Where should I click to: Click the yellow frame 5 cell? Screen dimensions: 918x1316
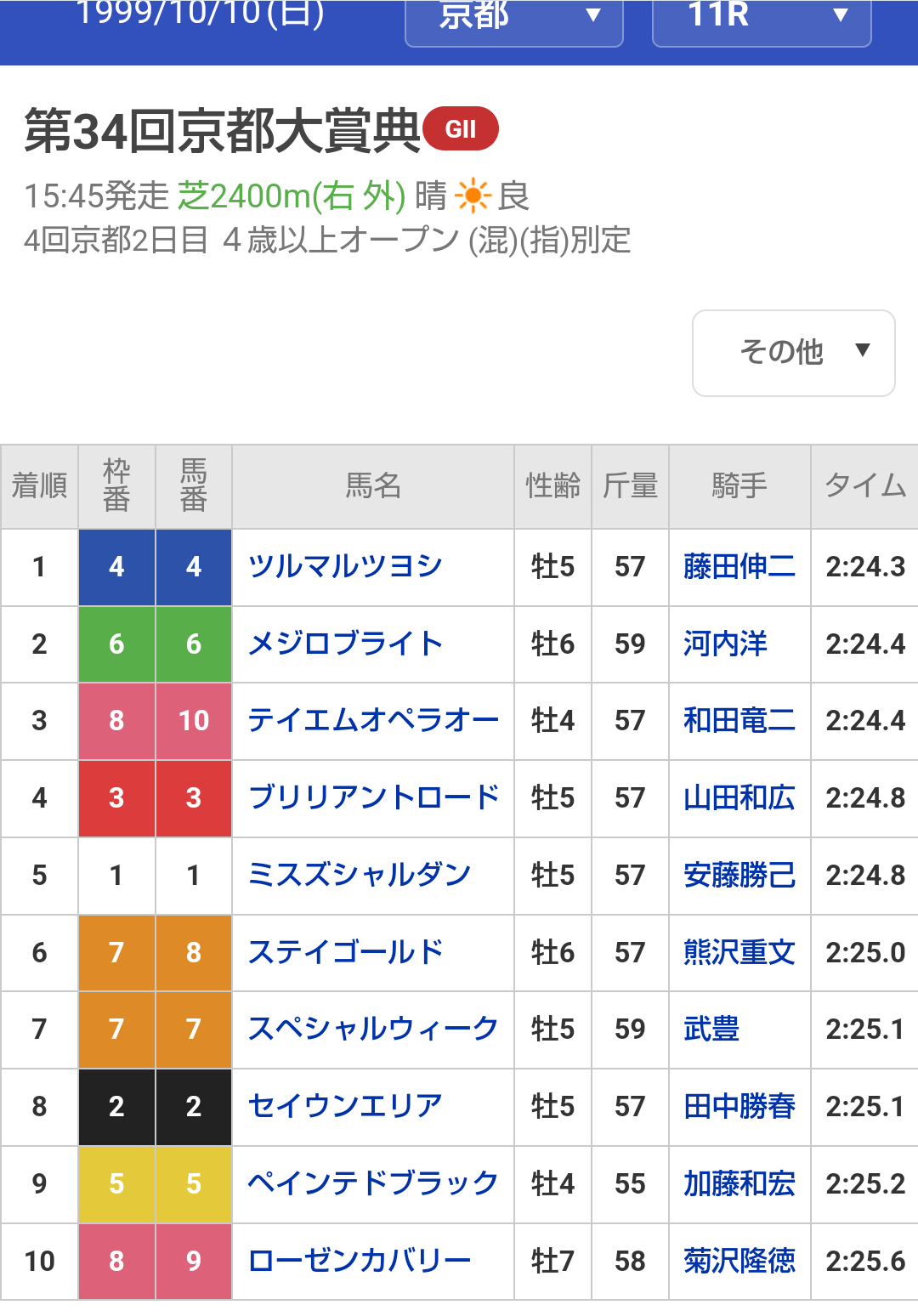(x=116, y=1184)
